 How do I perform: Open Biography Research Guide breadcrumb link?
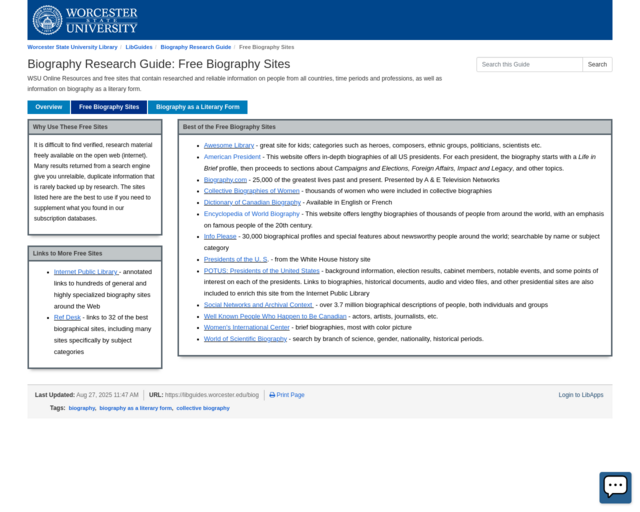[x=196, y=47]
